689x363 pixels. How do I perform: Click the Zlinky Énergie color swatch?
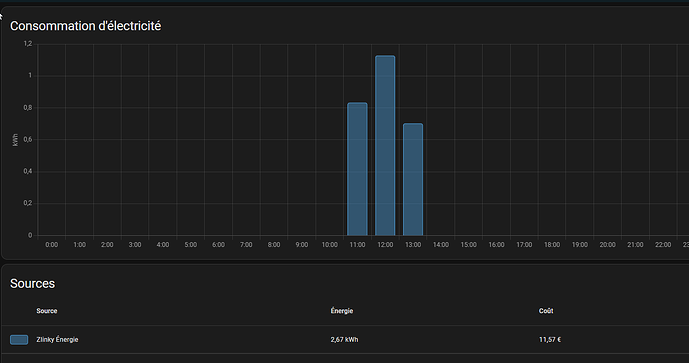(19, 340)
